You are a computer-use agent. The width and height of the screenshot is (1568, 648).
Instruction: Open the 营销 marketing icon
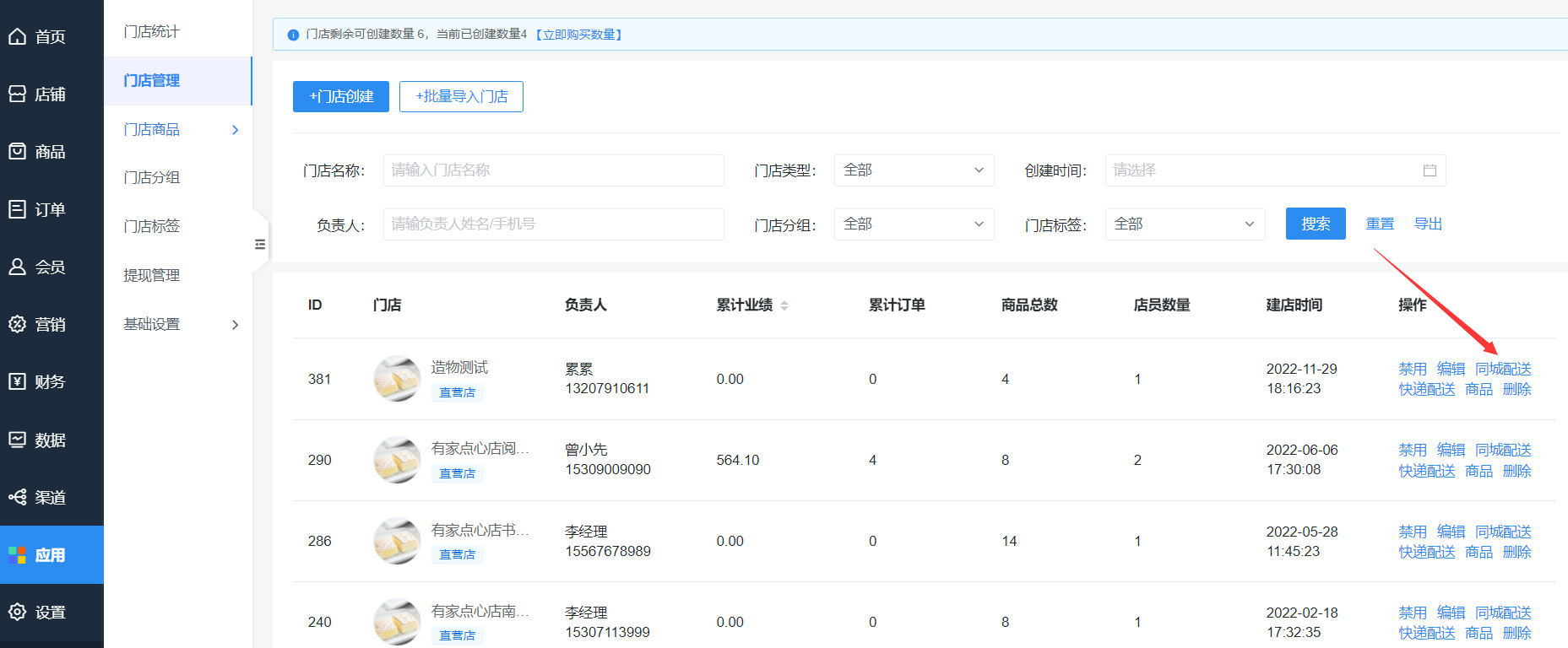(18, 324)
